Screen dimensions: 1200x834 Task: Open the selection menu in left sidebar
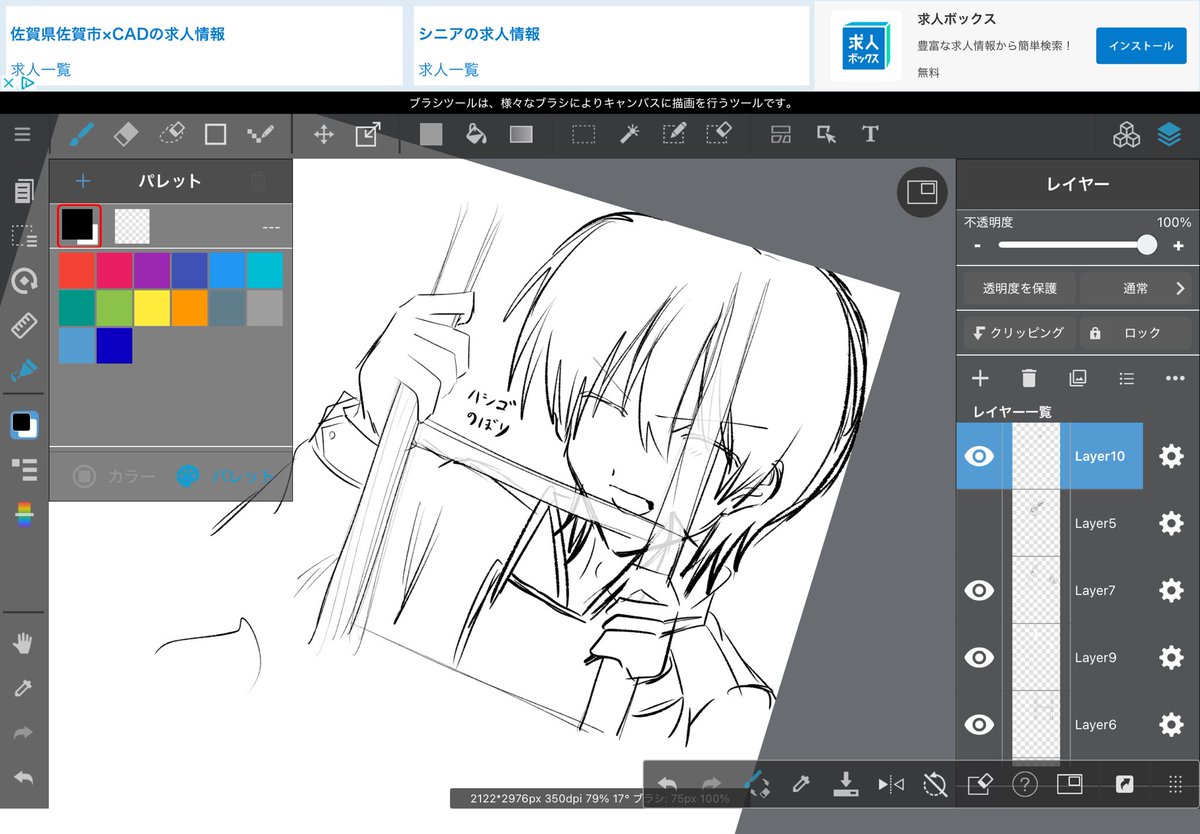24,236
